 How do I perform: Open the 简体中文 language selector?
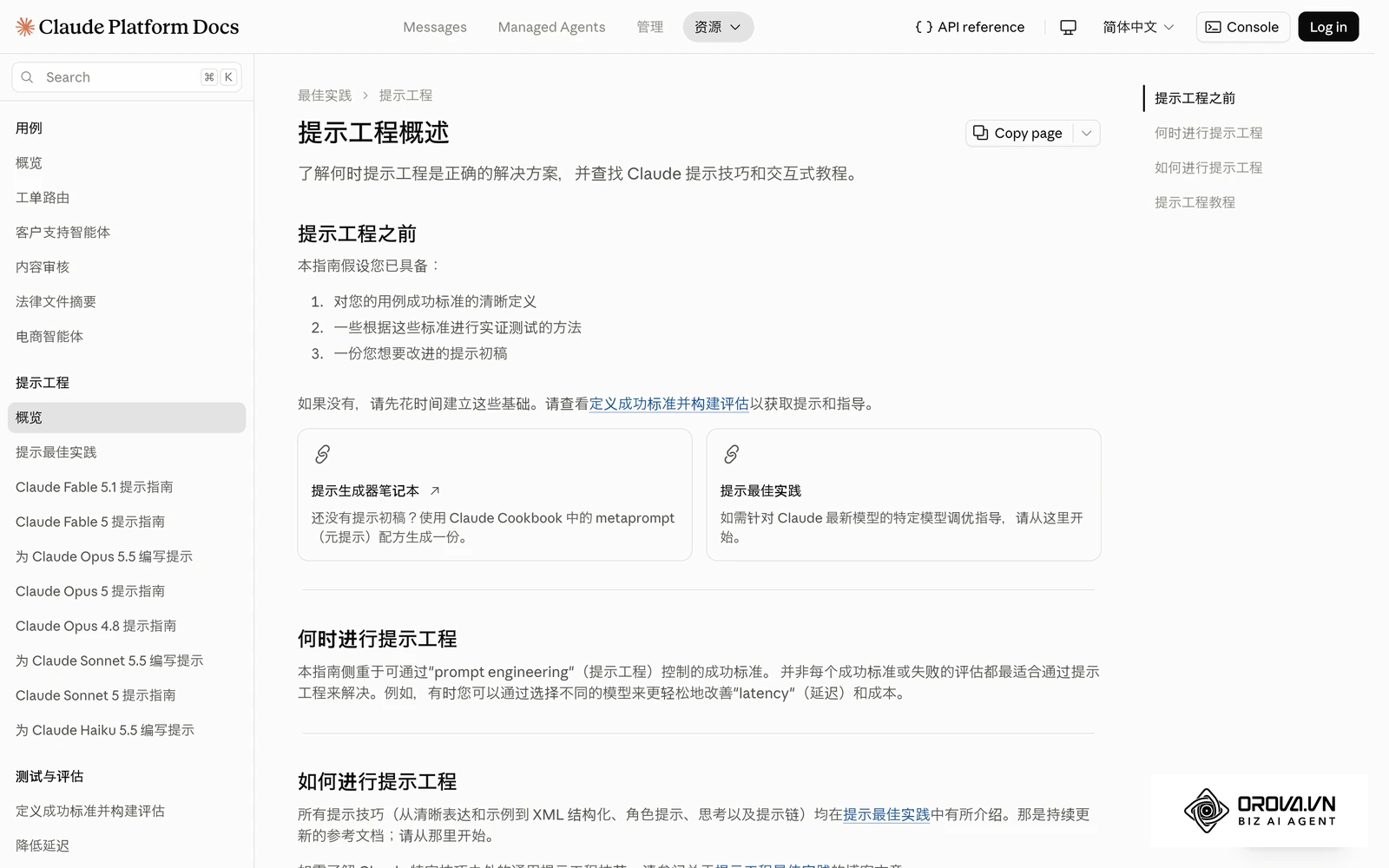tap(1138, 27)
